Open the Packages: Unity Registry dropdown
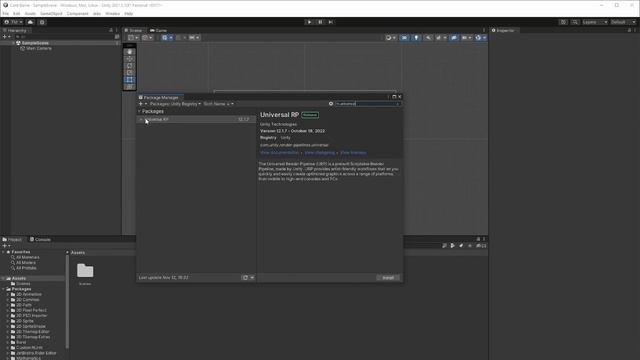The width and height of the screenshot is (640, 360). click(x=175, y=104)
